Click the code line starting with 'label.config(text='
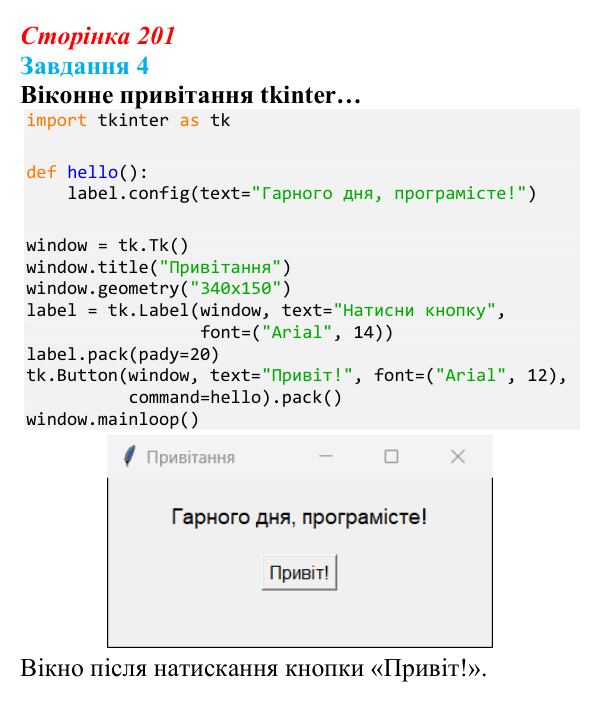 [x=301, y=193]
